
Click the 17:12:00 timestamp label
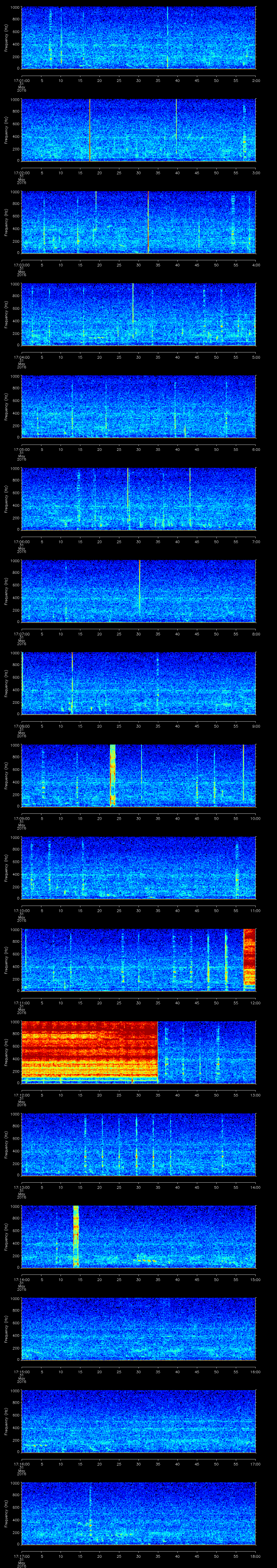tap(21, 1095)
